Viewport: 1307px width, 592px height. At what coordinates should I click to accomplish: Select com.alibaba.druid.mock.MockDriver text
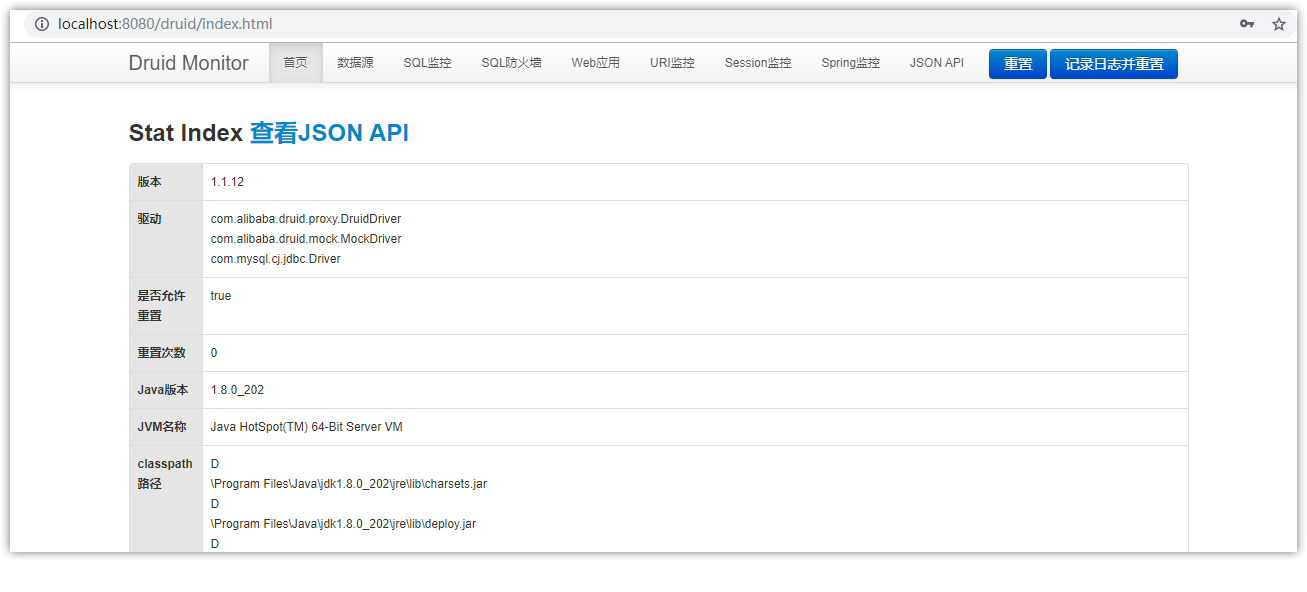pos(305,239)
